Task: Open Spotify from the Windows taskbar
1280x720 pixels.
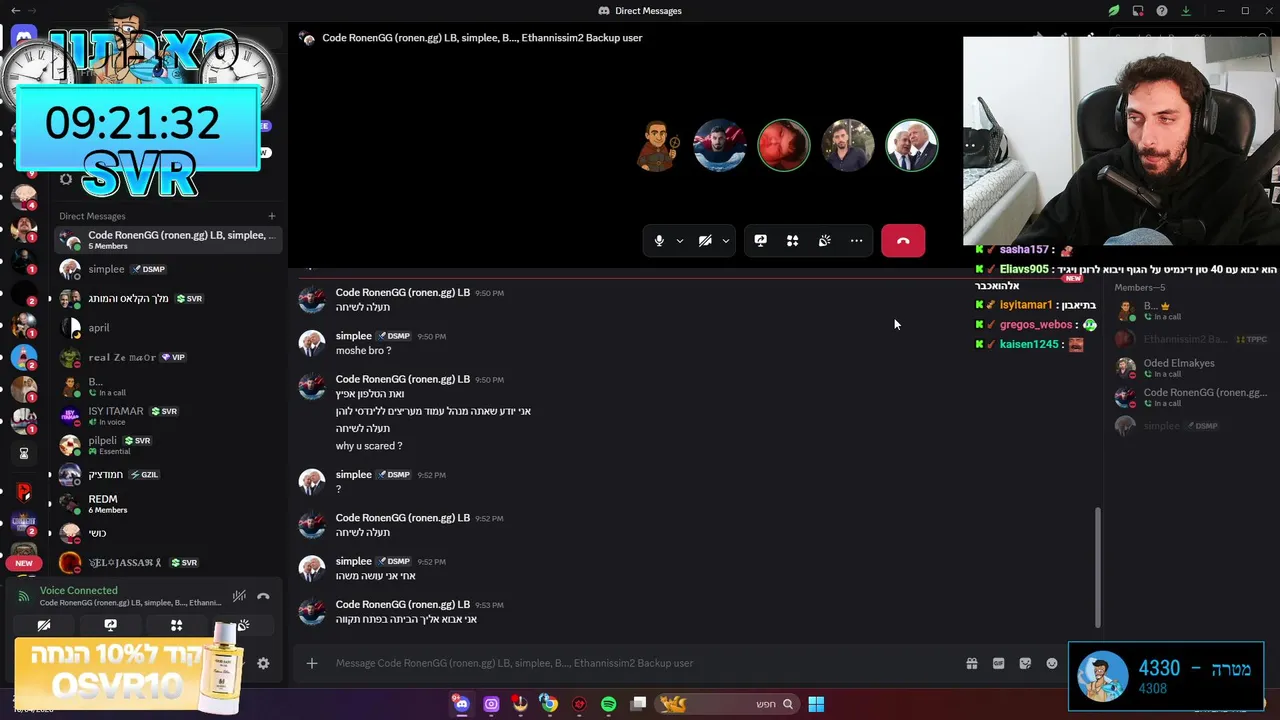Action: (608, 704)
